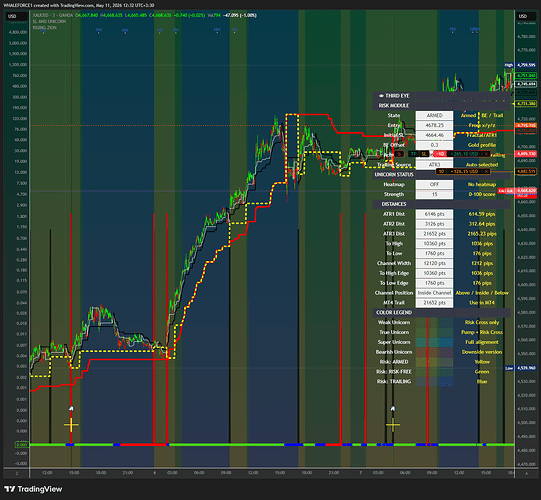
Task: Click the arrow signal icon above left crosshair
Action: click(71, 409)
